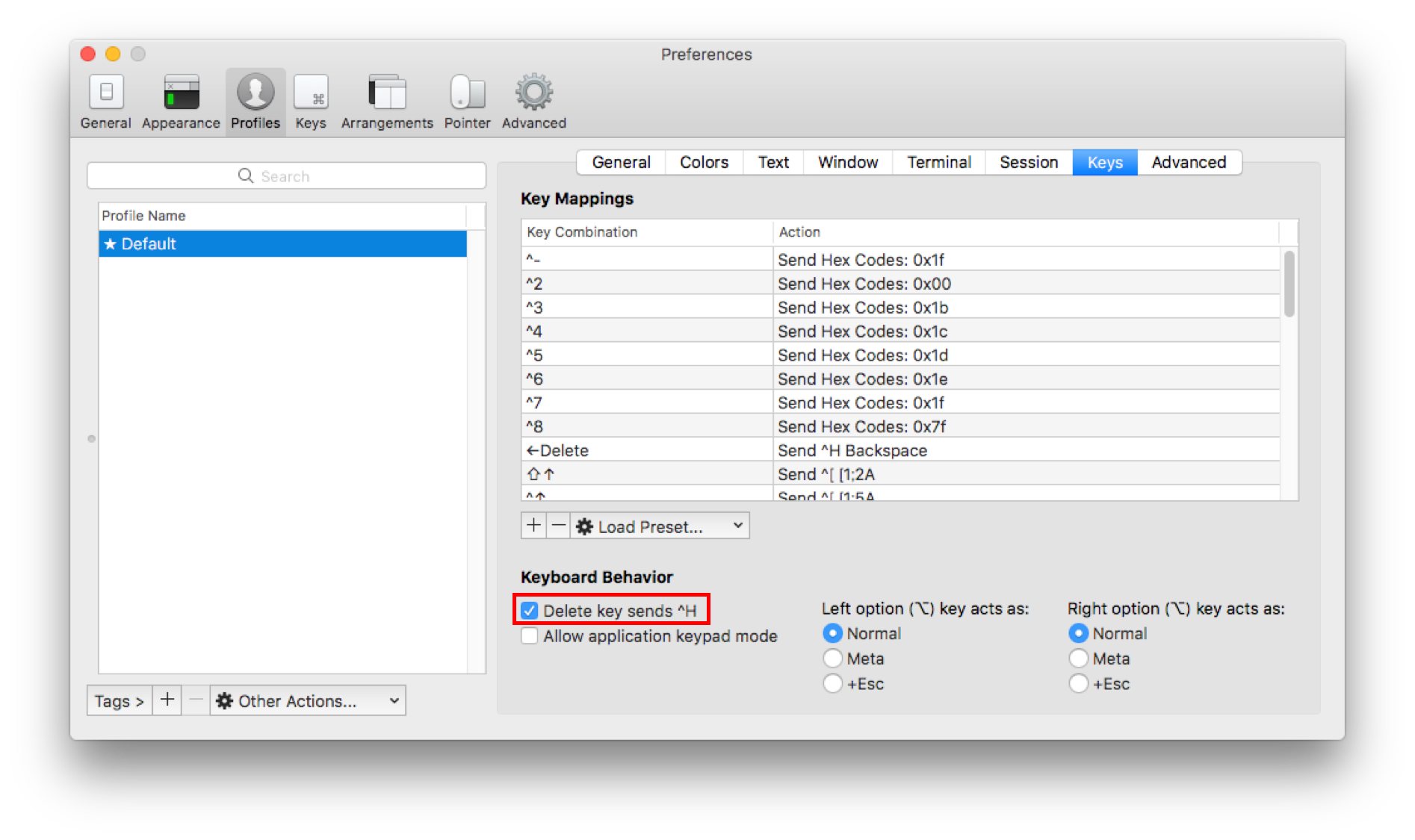Click the Keys preferences icon

pyautogui.click(x=311, y=101)
